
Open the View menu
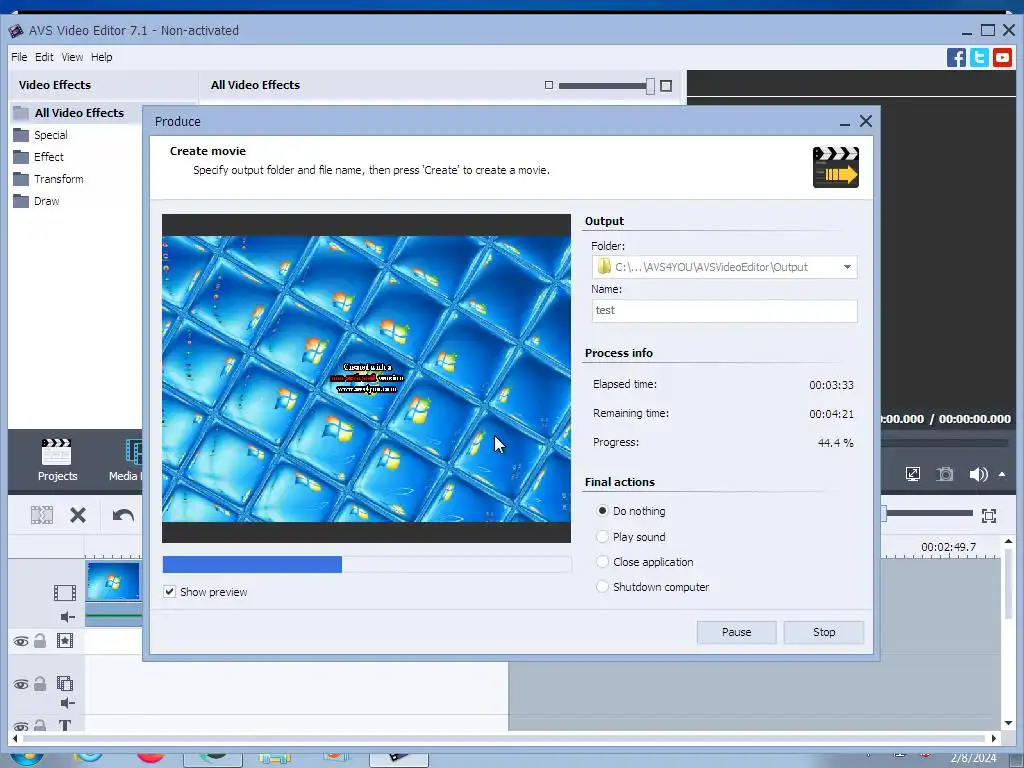[x=72, y=57]
